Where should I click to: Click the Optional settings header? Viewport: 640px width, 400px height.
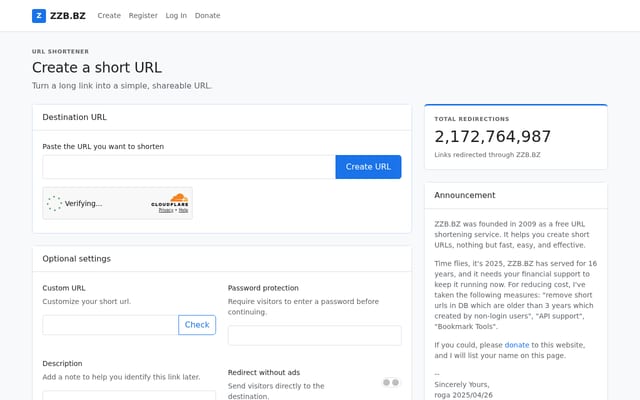(76, 259)
